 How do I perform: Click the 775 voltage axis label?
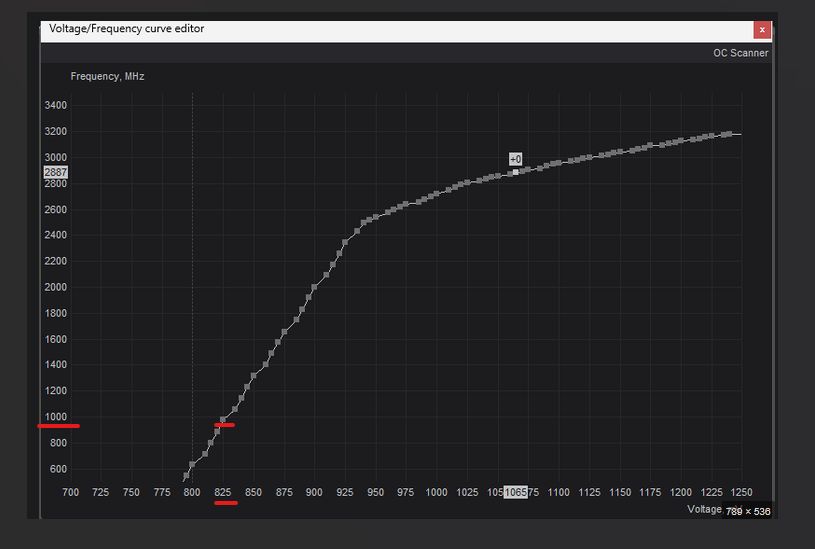[x=162, y=492]
